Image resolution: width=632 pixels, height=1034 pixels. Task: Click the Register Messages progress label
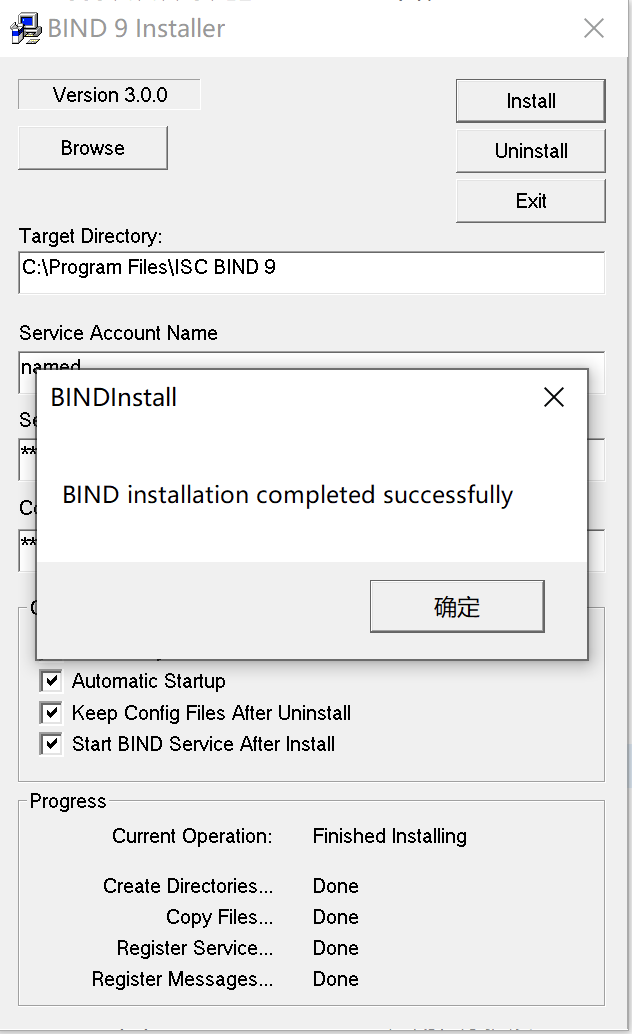[x=182, y=979]
